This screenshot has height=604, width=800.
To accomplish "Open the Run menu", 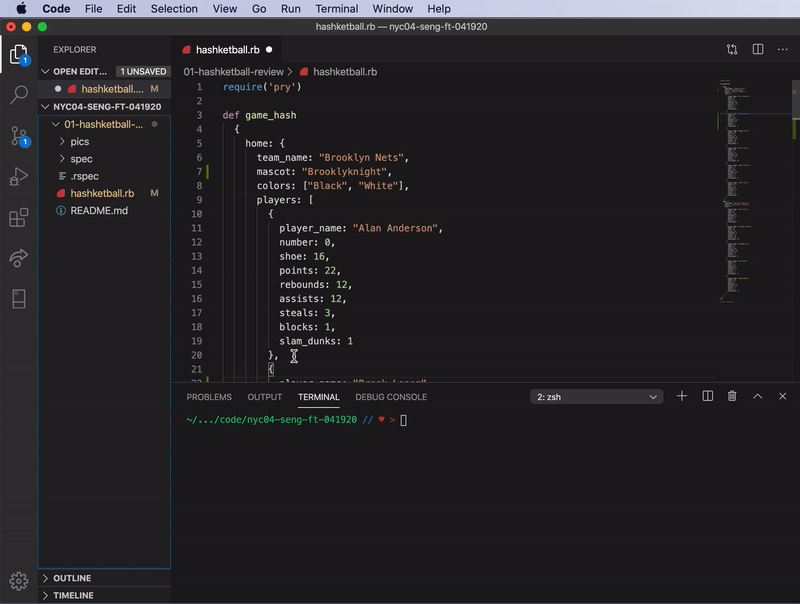I will point(290,9).
